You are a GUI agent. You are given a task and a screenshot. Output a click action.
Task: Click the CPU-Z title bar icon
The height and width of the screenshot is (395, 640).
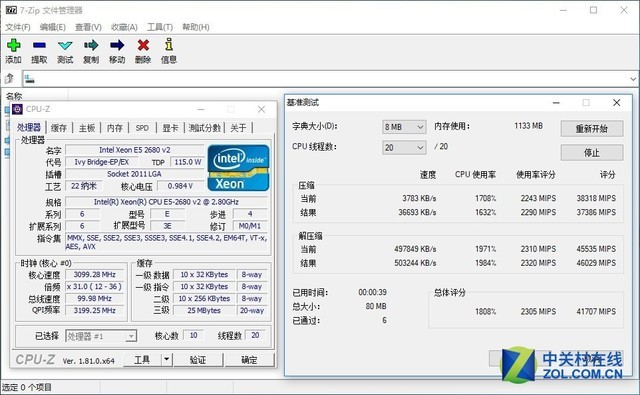17,109
